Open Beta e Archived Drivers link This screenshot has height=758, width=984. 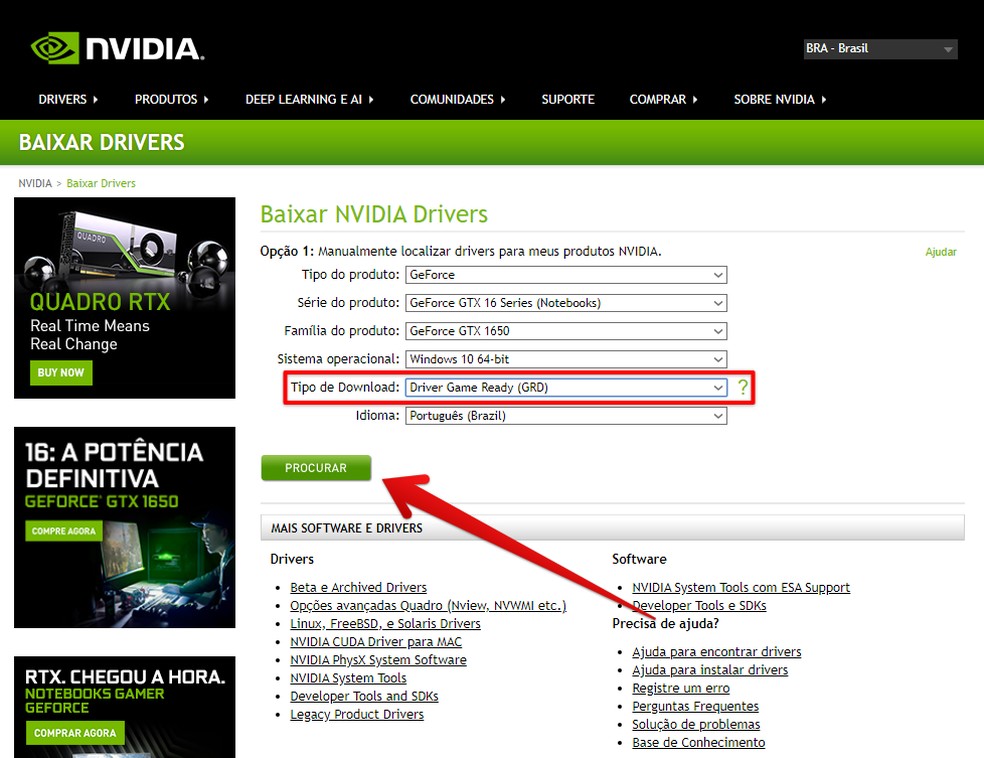tap(358, 587)
